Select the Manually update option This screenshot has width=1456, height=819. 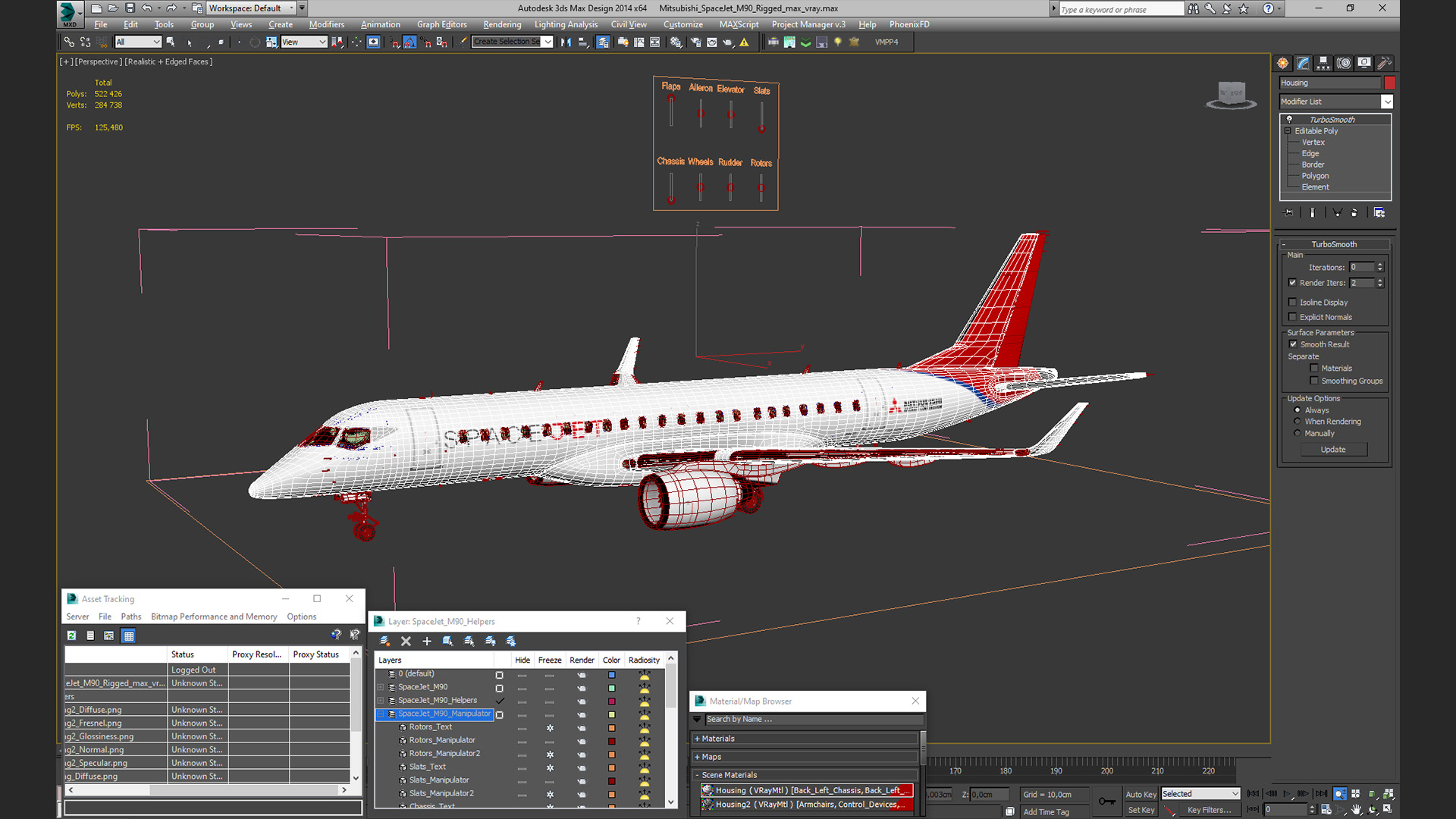1297,434
